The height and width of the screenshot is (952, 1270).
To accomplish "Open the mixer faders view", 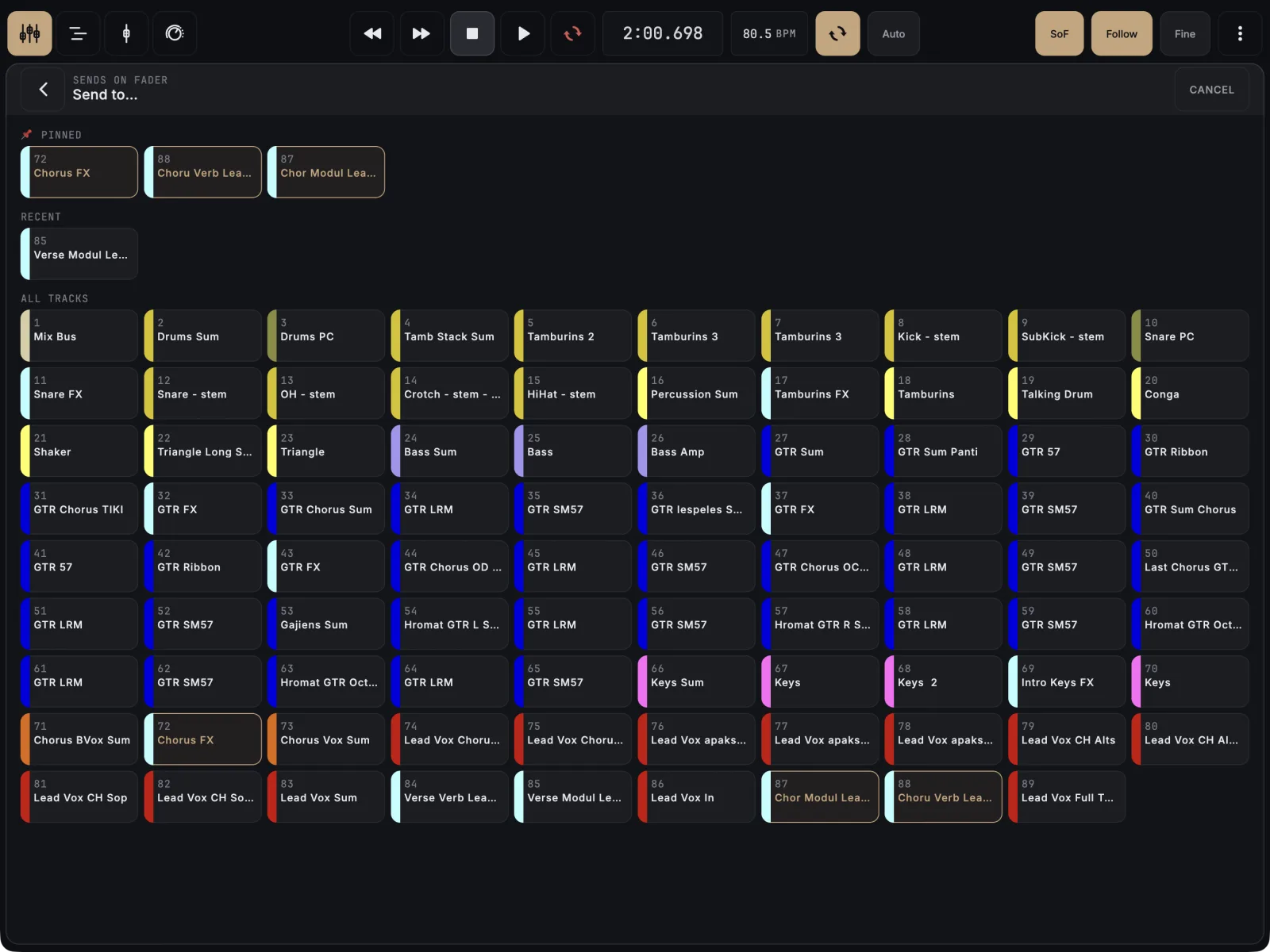I will (x=30, y=33).
